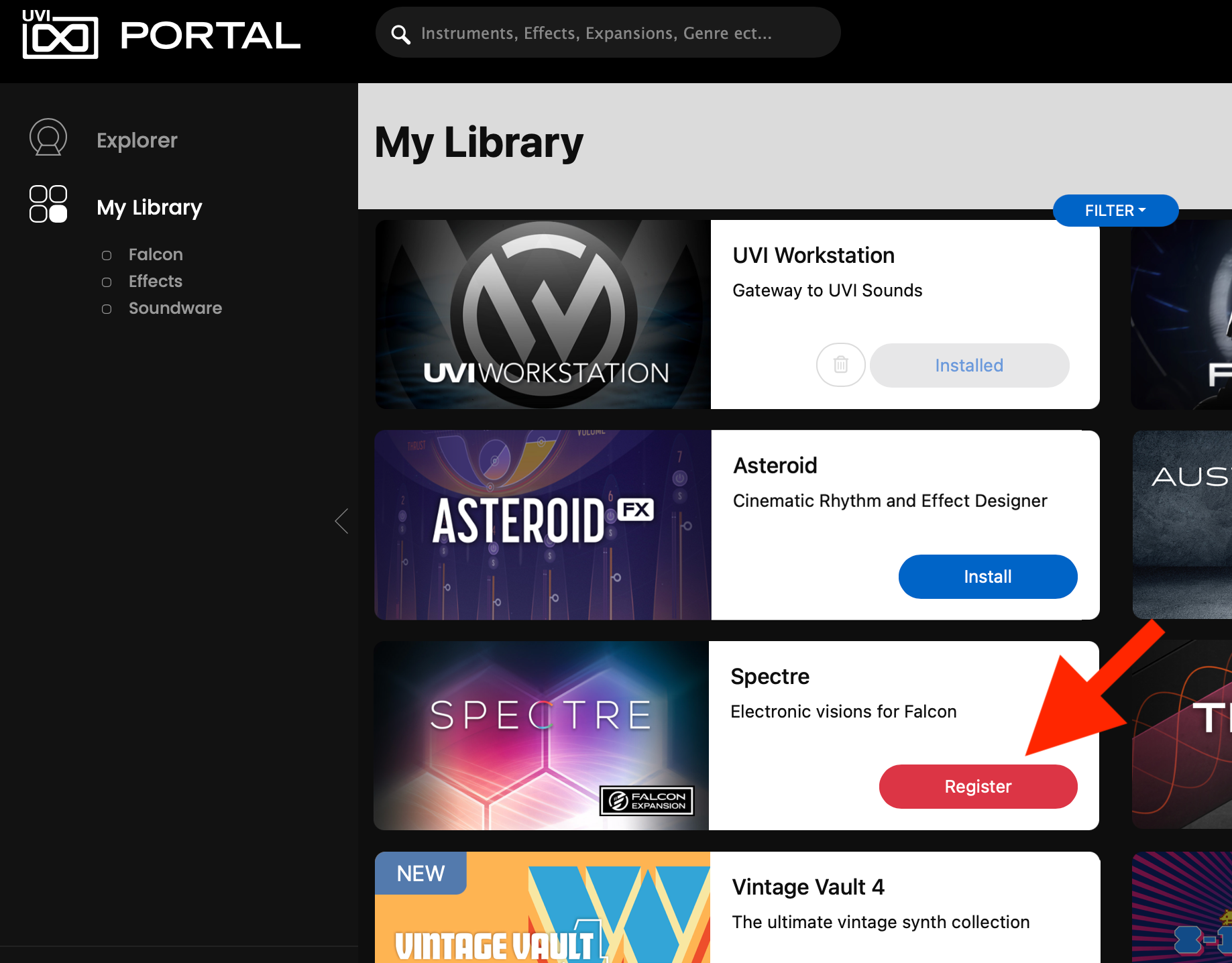Select the Falcon filter bullet
This screenshot has height=963, width=1232.
click(107, 256)
